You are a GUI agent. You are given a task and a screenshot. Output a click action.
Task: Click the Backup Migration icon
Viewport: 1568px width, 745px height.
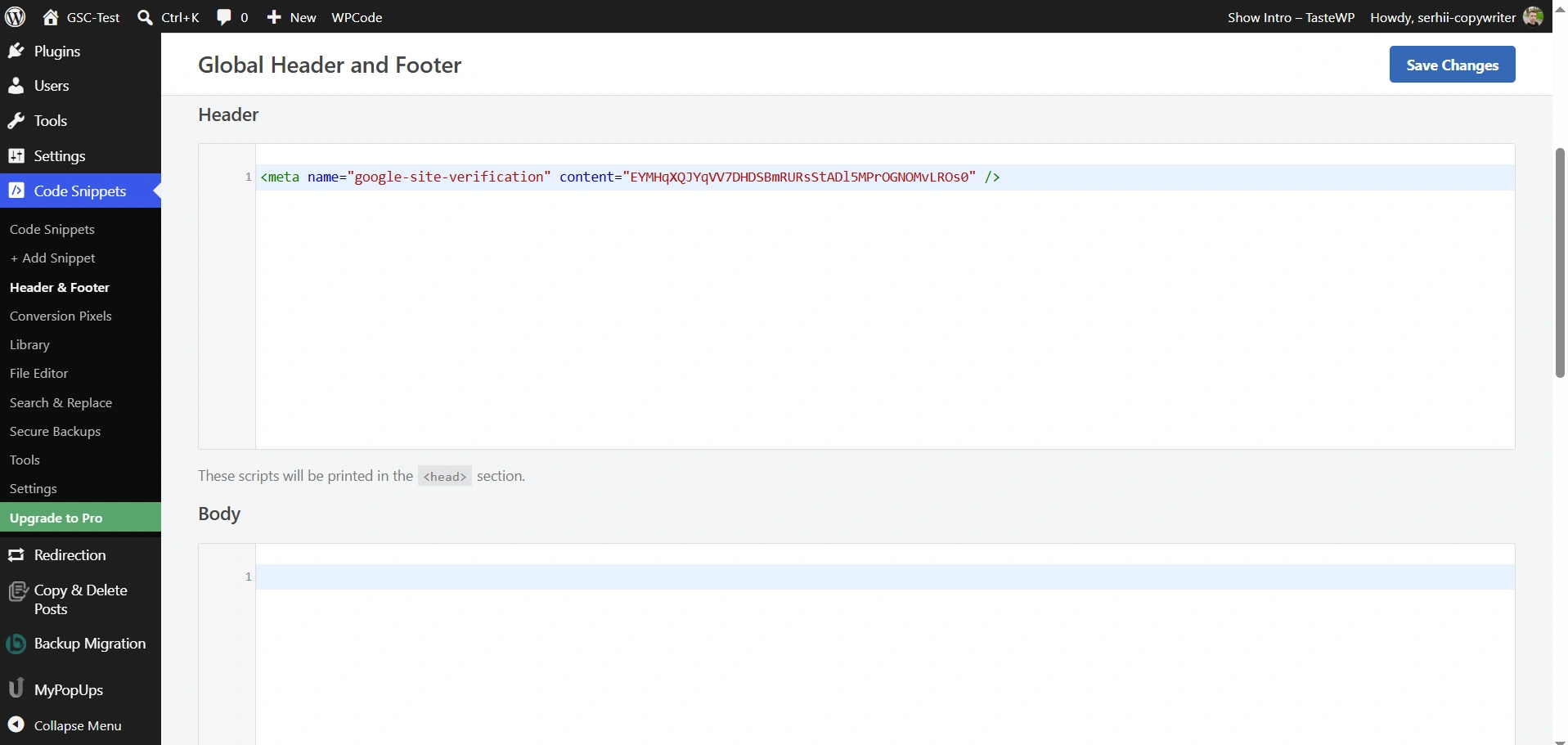coord(16,644)
